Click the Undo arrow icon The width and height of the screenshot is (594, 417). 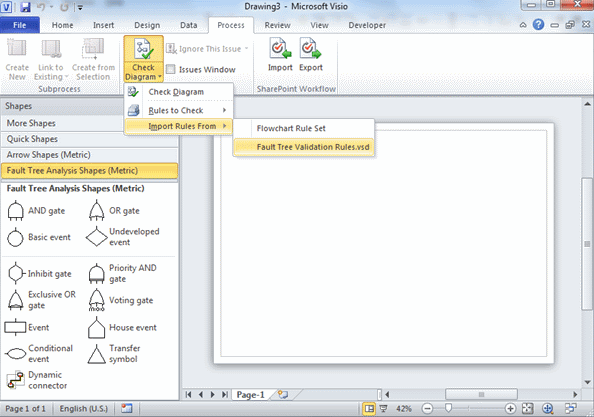pos(41,6)
